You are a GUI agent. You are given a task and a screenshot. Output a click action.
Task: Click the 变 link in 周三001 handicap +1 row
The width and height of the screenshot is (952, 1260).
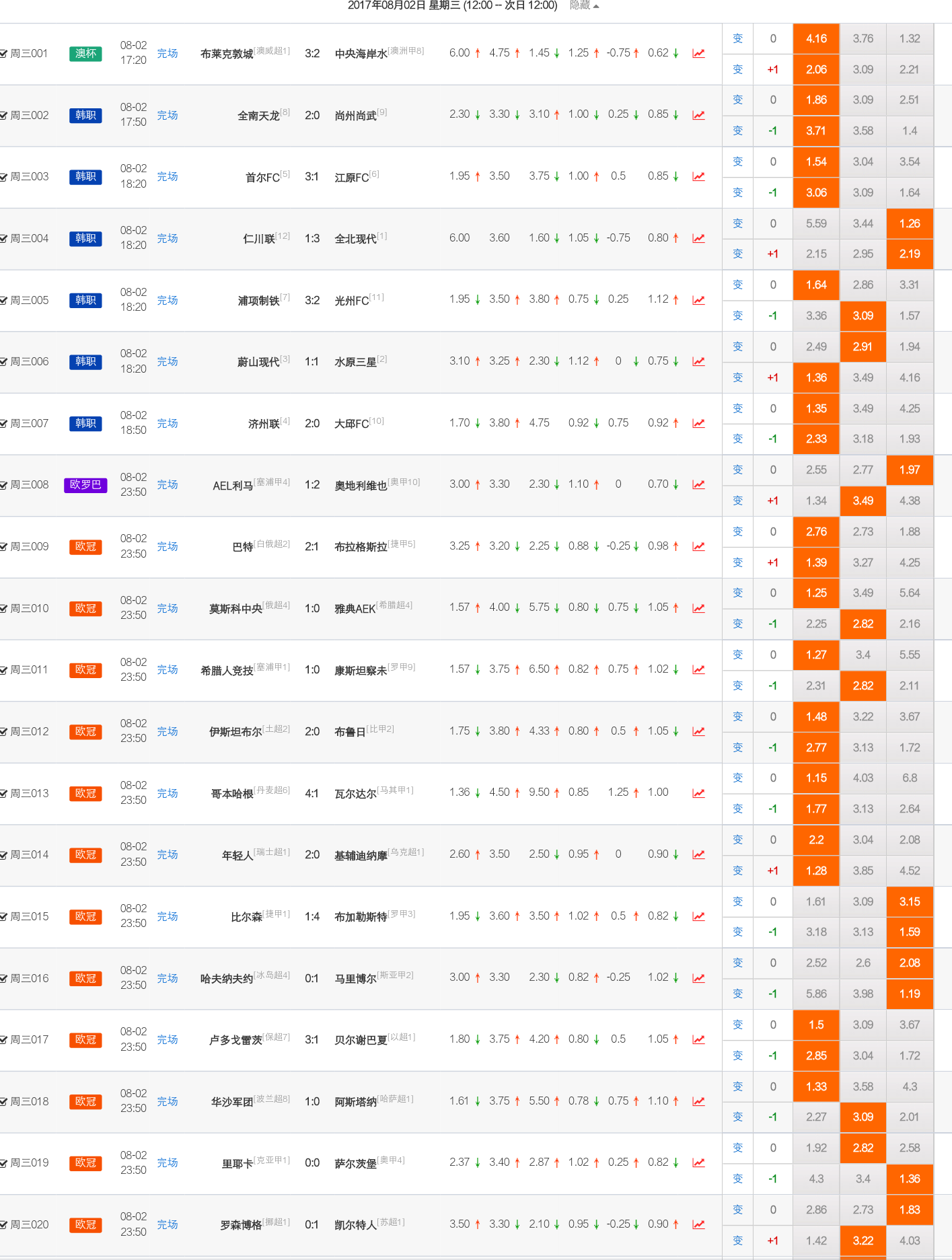tap(738, 69)
